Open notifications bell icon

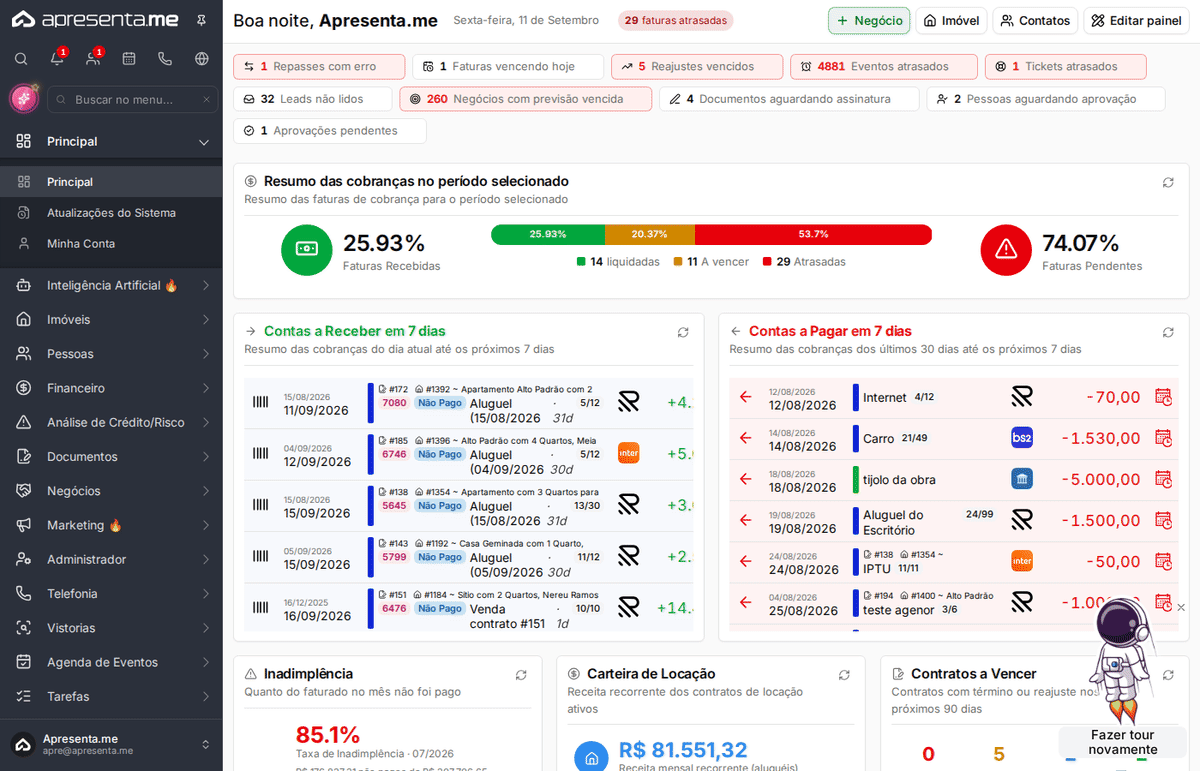pos(57,59)
